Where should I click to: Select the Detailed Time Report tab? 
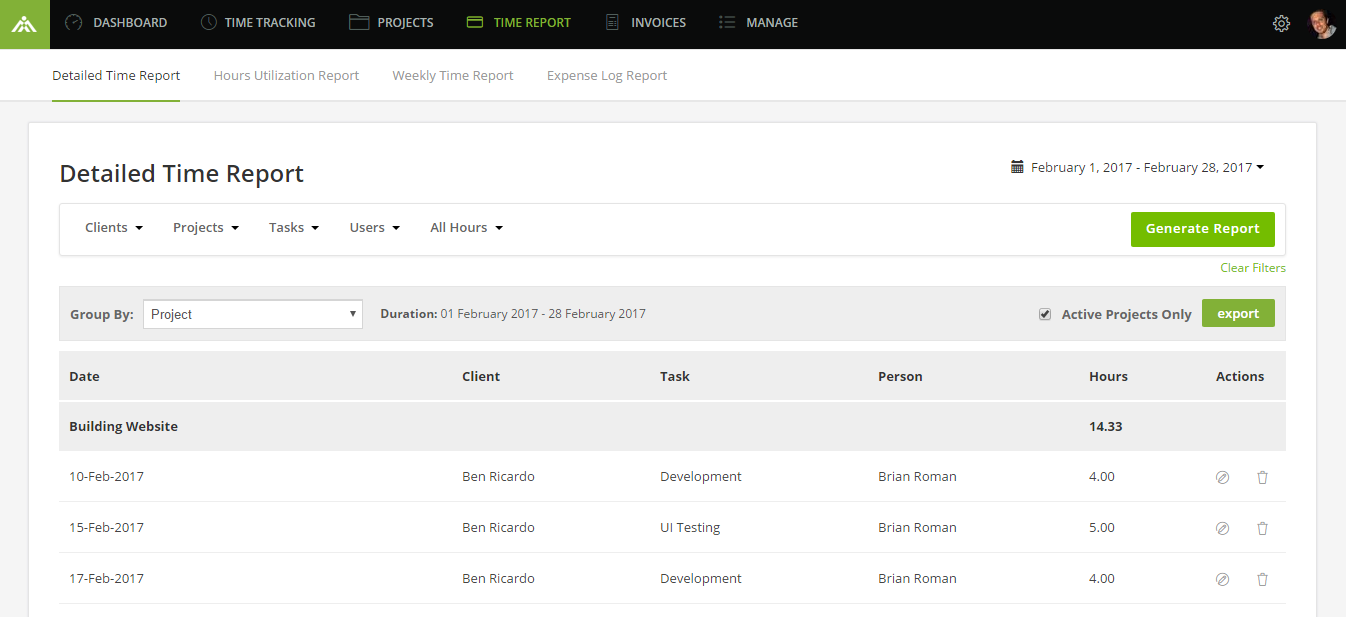[x=116, y=75]
